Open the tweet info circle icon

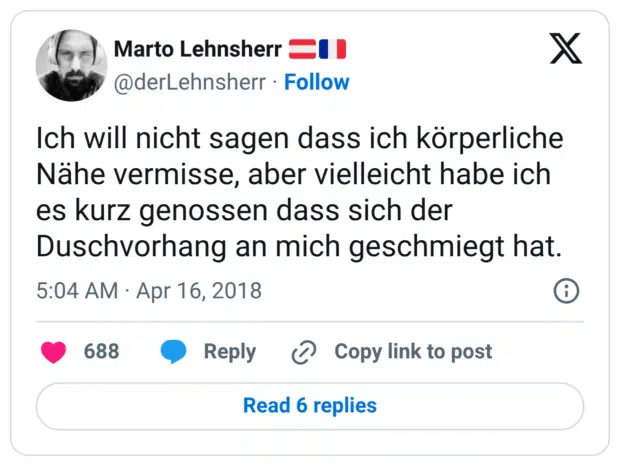point(565,291)
